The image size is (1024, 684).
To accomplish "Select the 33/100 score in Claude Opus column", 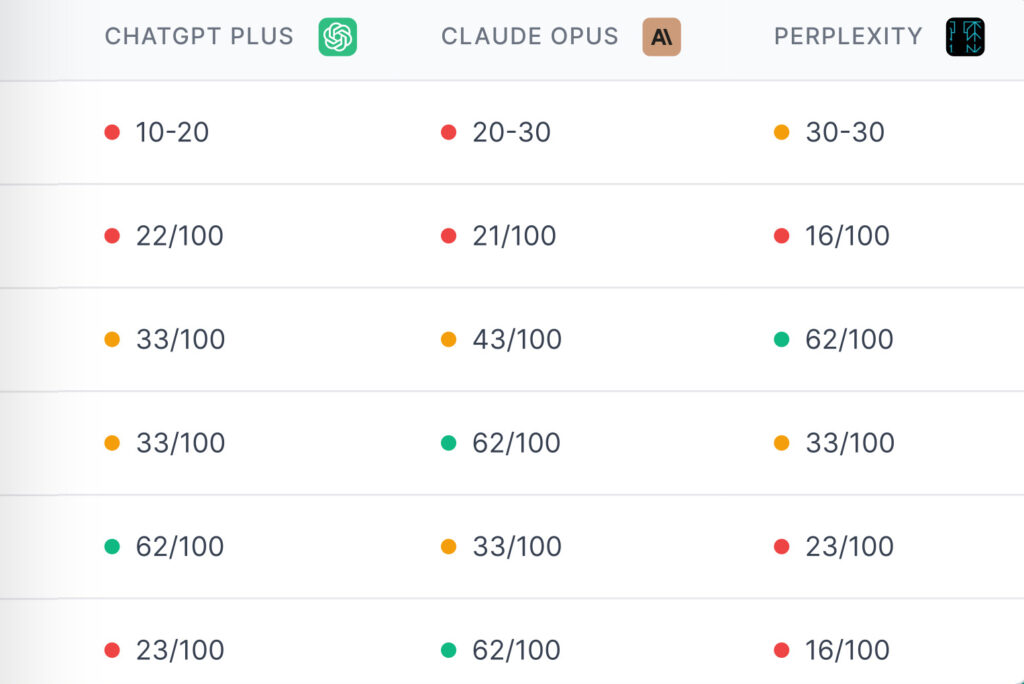I will click(516, 547).
